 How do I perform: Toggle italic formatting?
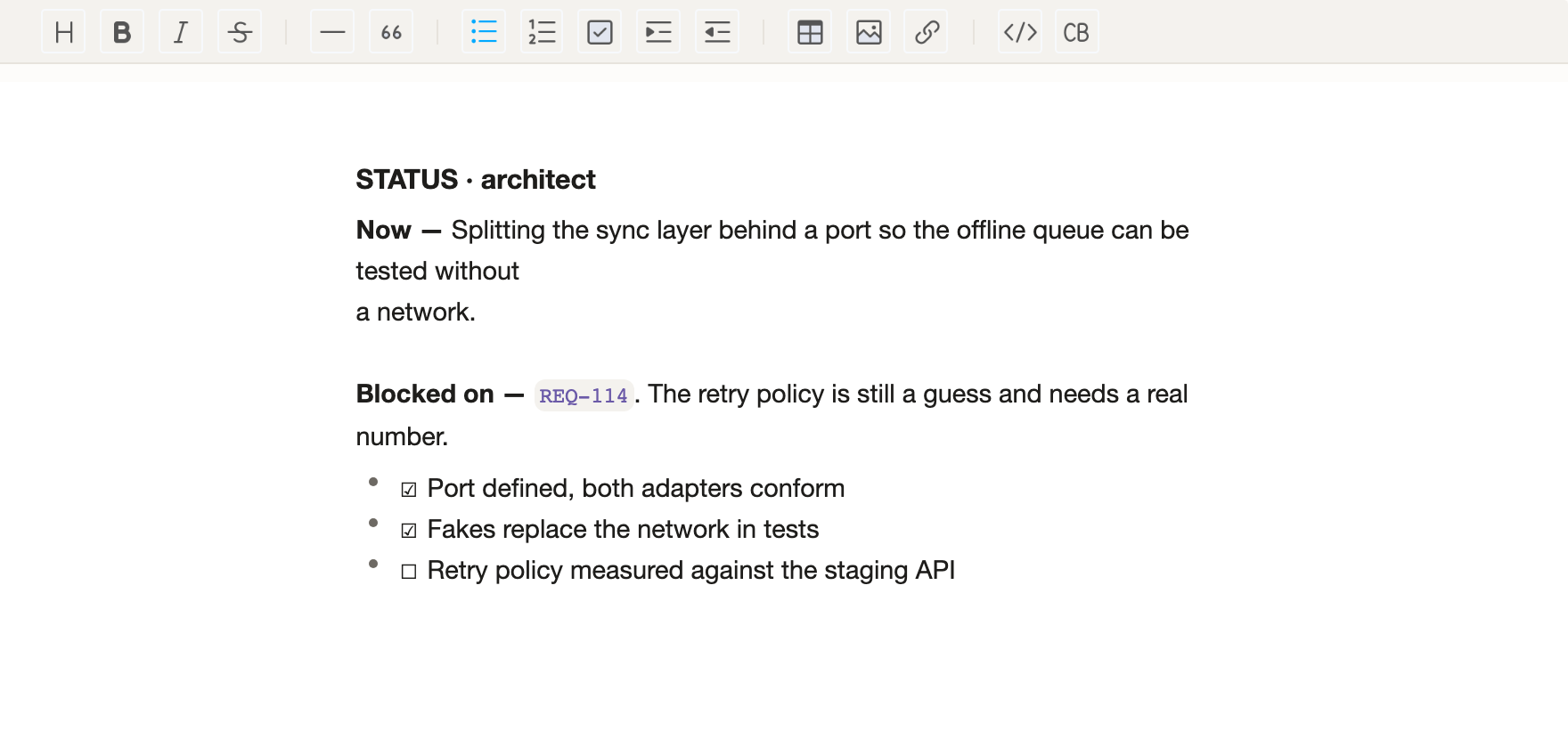pyautogui.click(x=181, y=32)
